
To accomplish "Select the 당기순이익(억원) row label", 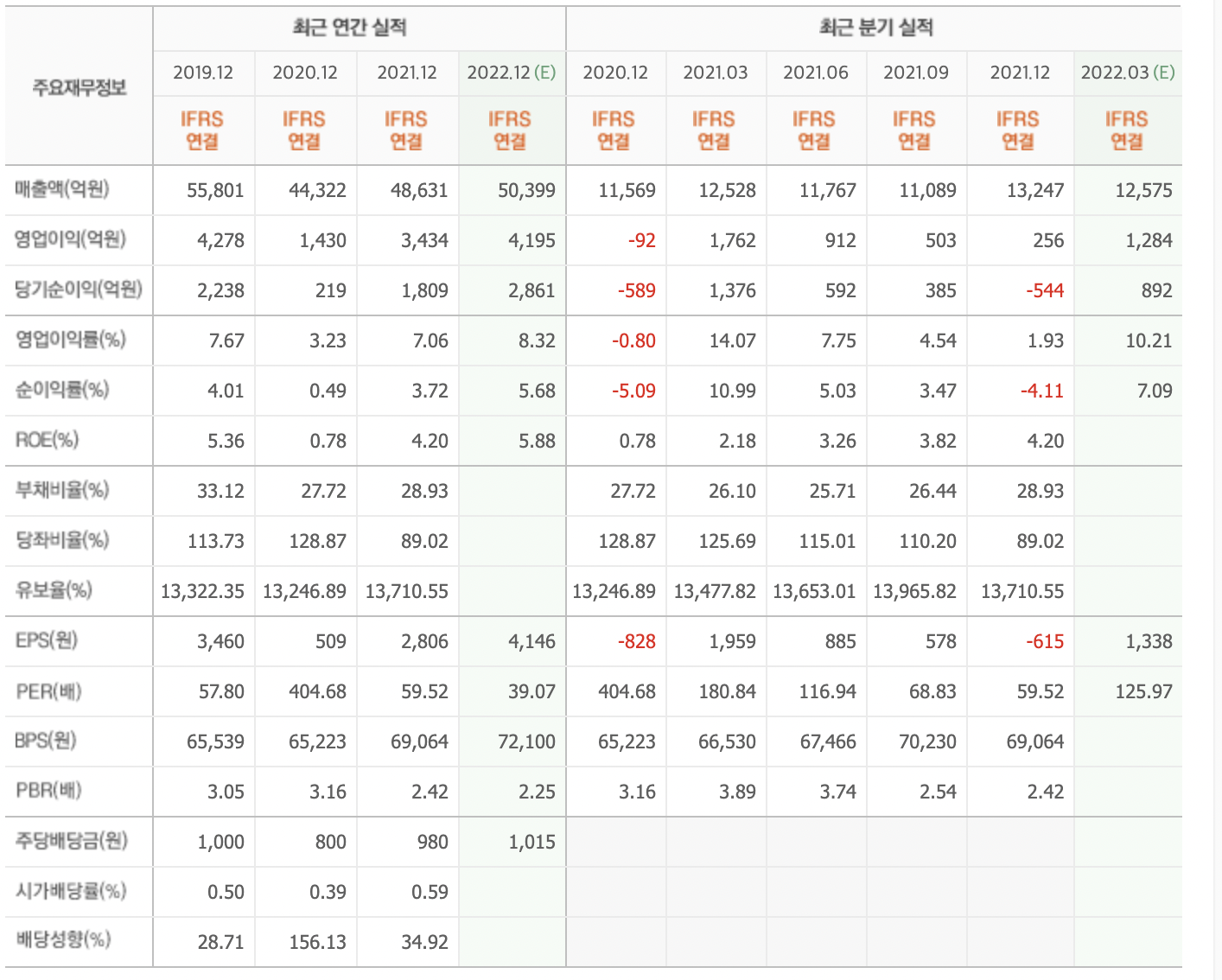I will [79, 290].
